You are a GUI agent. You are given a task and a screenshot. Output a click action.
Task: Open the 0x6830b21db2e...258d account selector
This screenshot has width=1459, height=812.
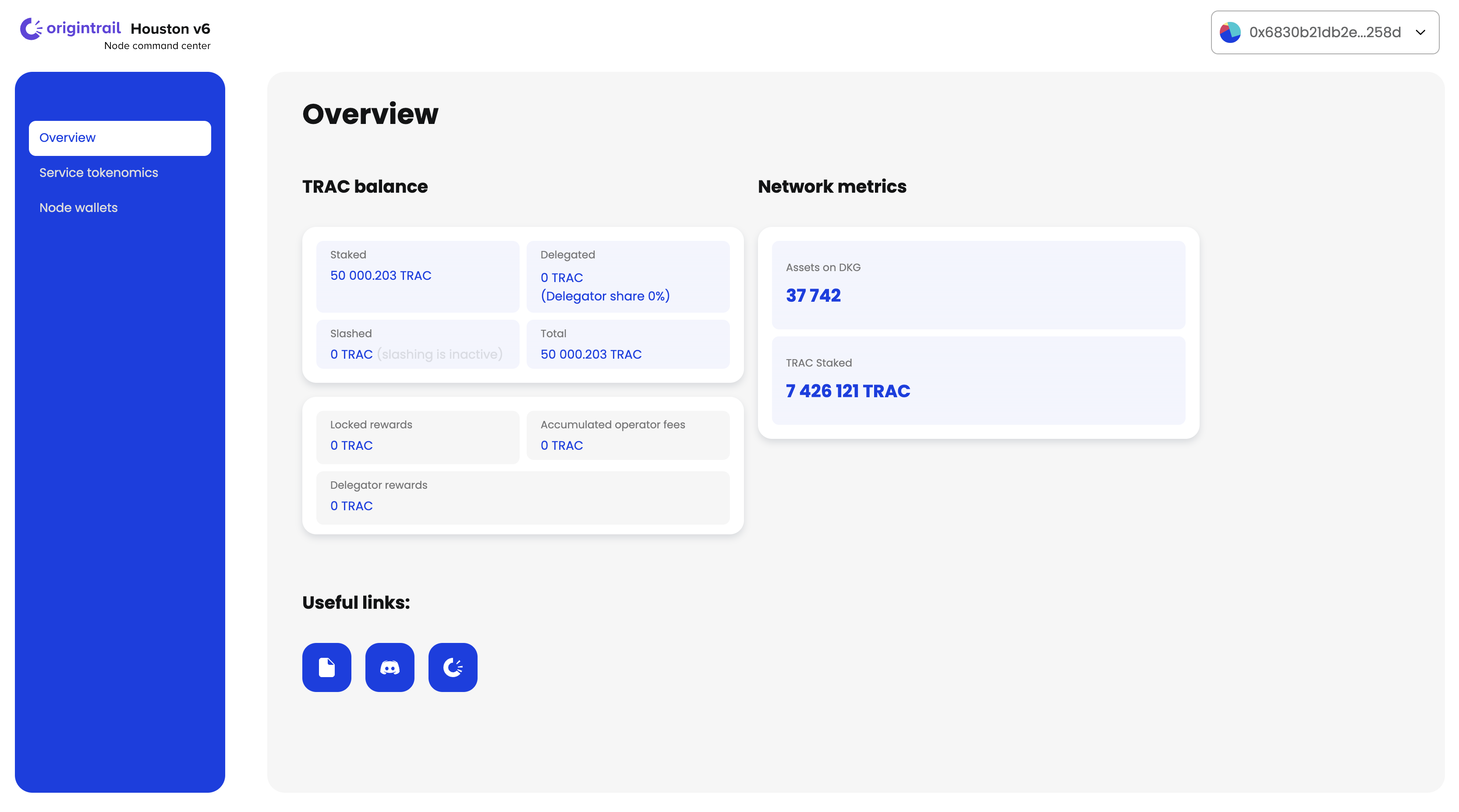pyautogui.click(x=1325, y=32)
